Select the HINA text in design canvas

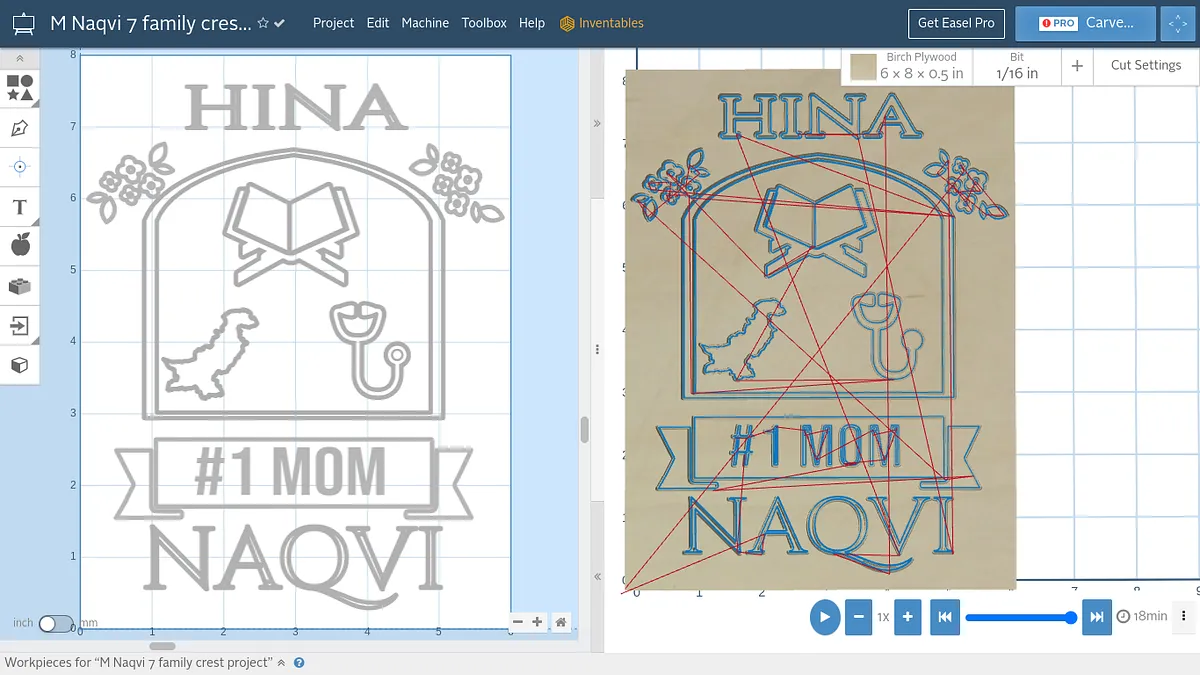(x=297, y=107)
